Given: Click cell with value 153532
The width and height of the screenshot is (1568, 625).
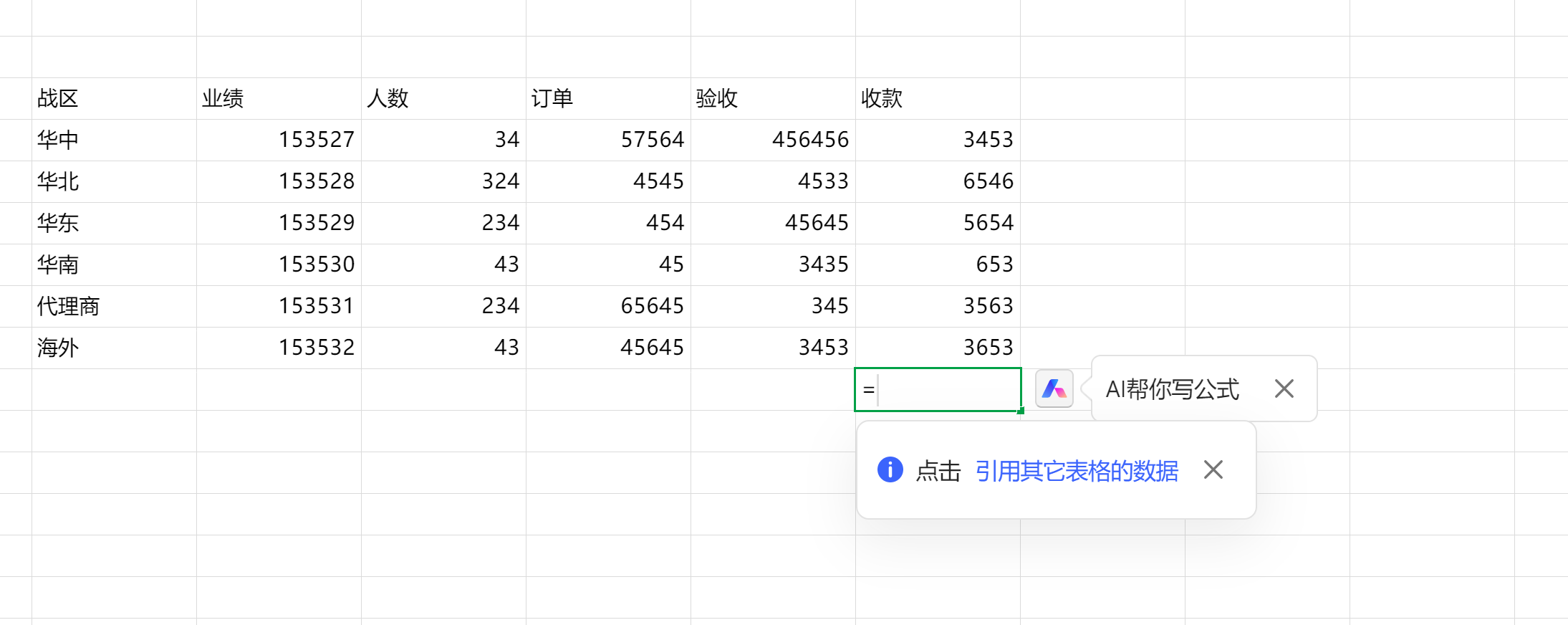Looking at the screenshot, I should point(279,348).
